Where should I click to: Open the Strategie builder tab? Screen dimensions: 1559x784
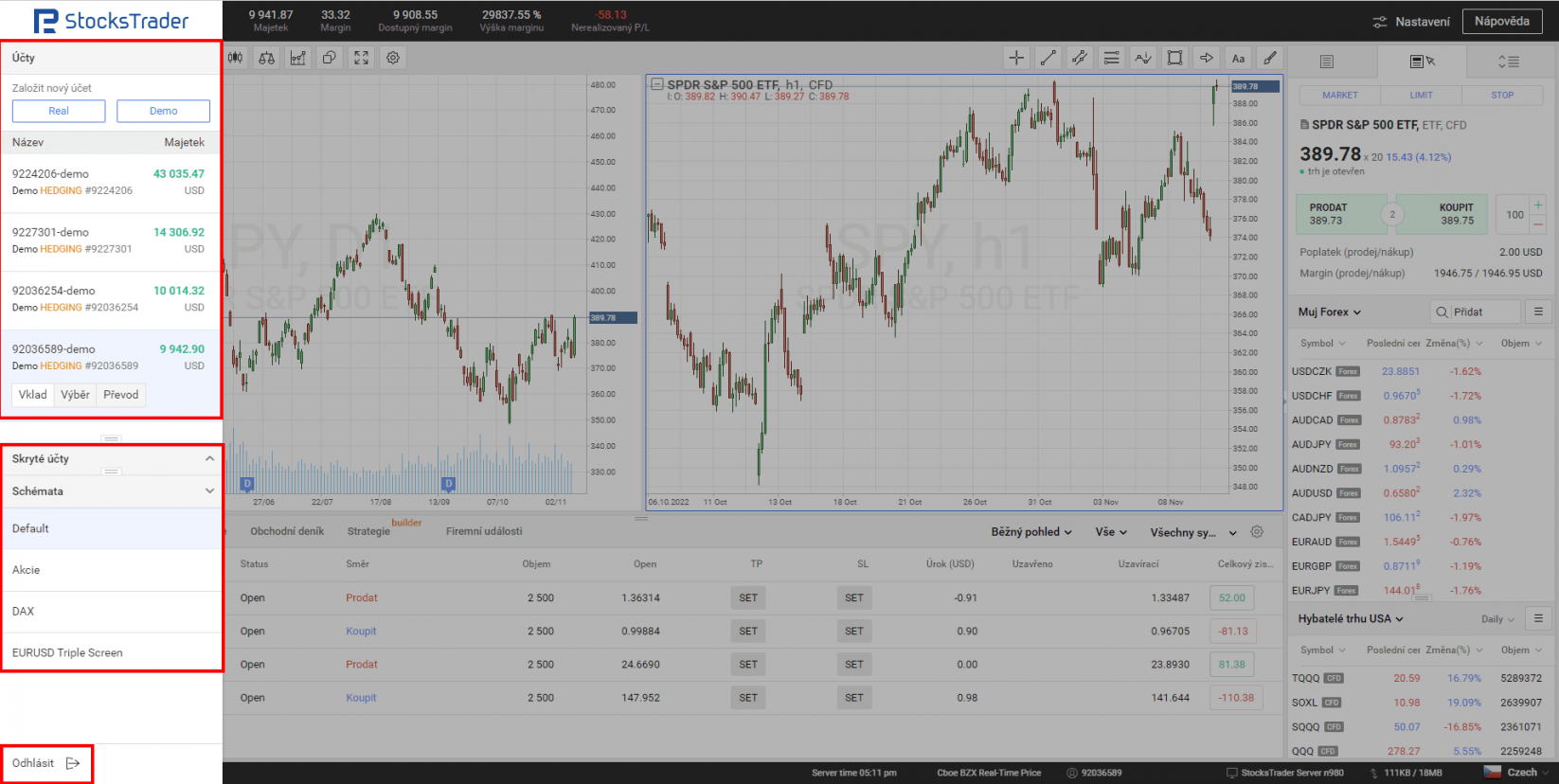384,529
